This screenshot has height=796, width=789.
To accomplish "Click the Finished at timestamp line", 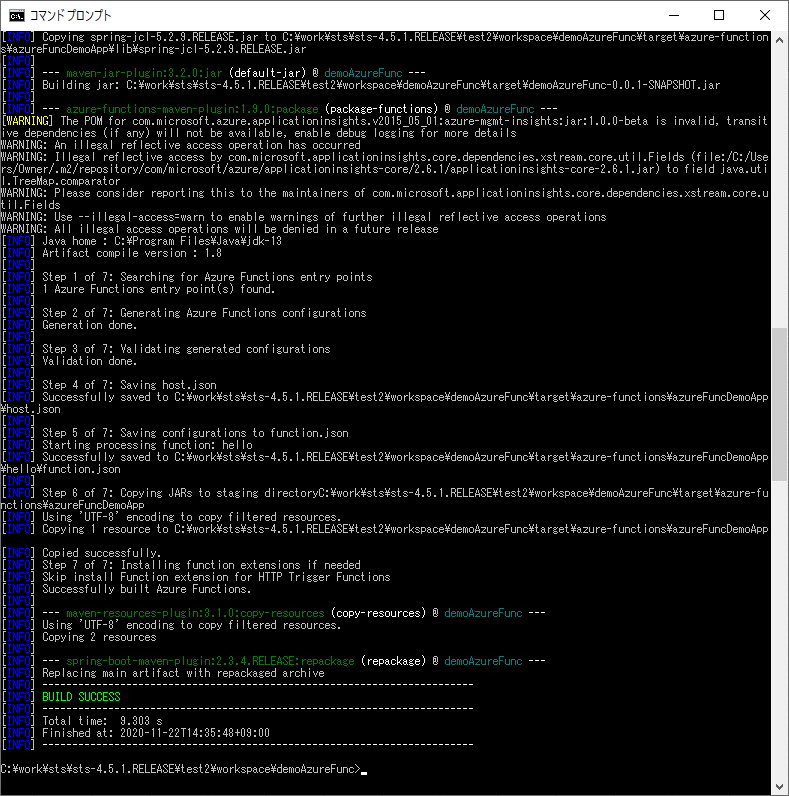I will pos(155,733).
